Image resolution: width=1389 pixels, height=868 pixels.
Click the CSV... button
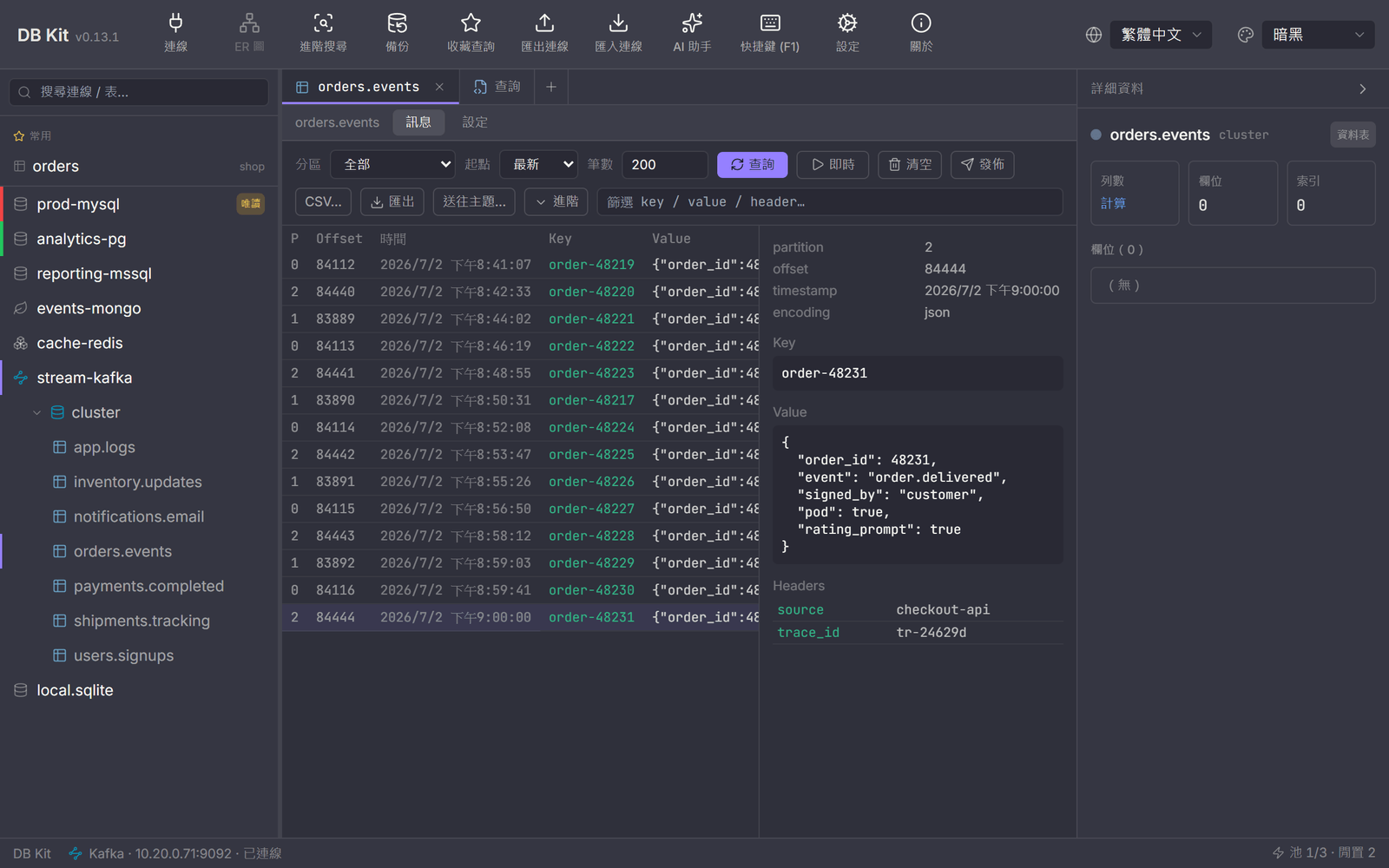pos(323,201)
